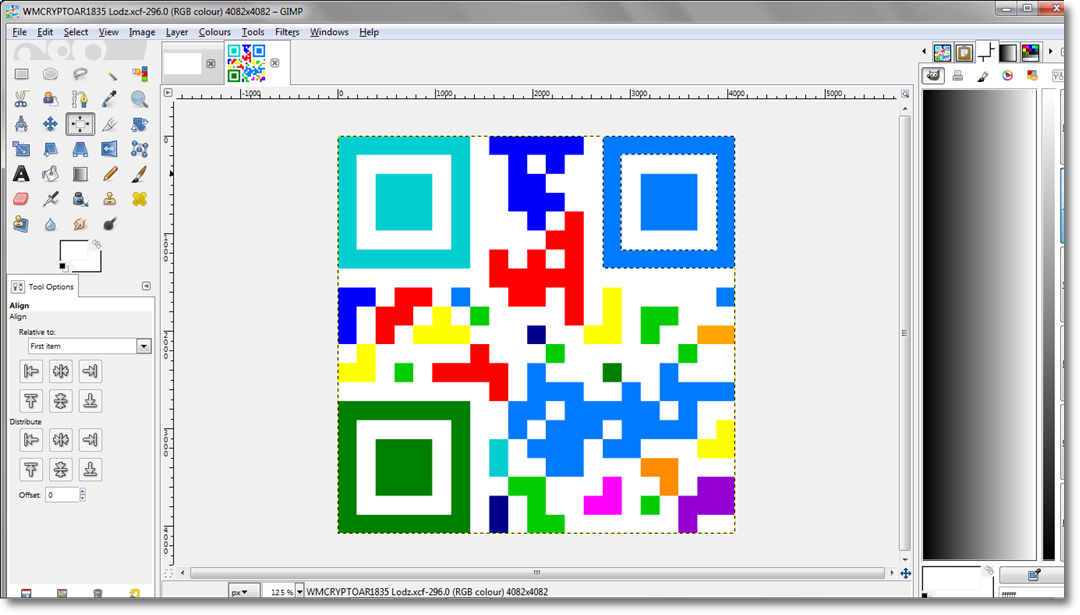
Task: Switch to GIMP Wilber colour selector
Action: click(933, 75)
